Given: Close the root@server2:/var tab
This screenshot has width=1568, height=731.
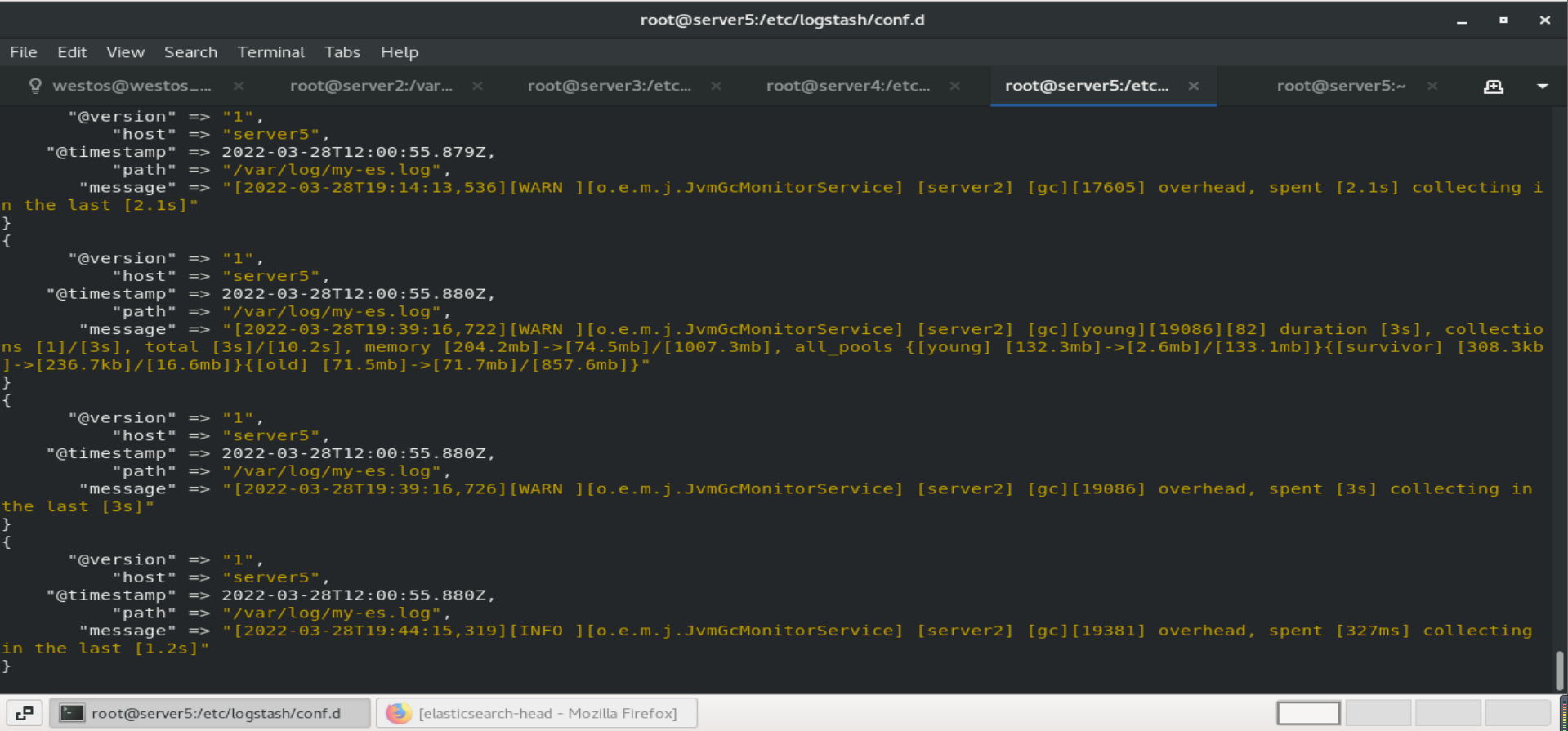Looking at the screenshot, I should pyautogui.click(x=477, y=86).
